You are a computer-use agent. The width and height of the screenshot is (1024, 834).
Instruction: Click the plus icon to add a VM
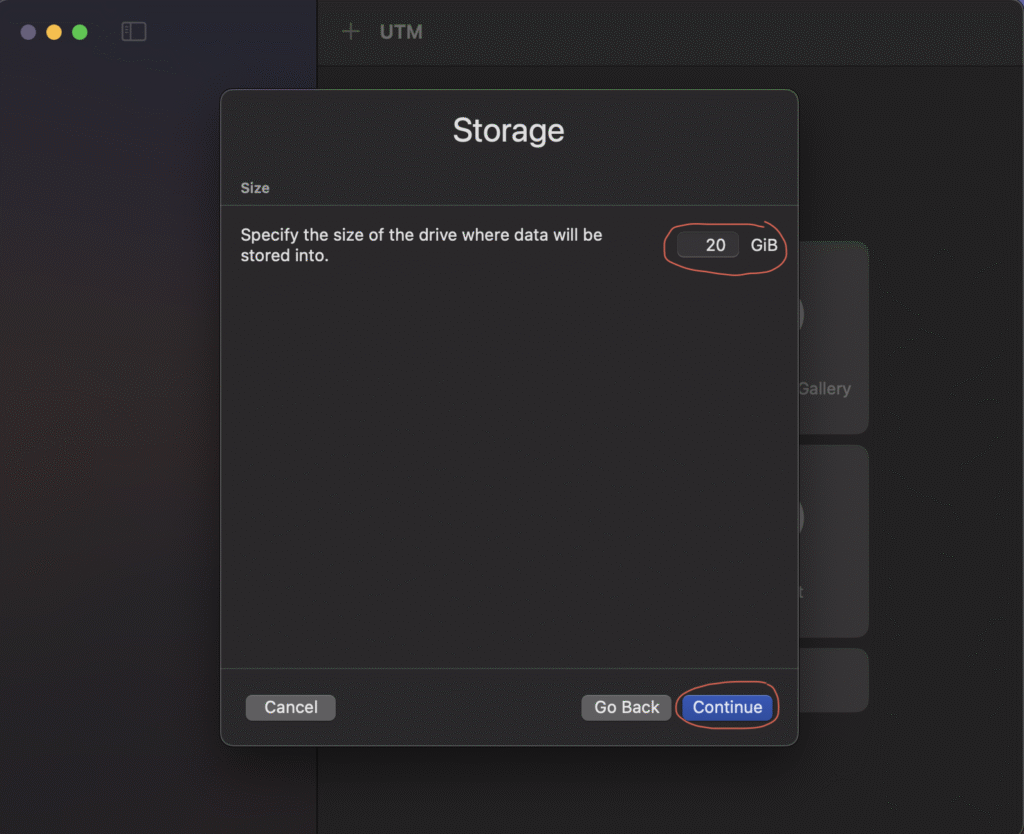point(350,32)
